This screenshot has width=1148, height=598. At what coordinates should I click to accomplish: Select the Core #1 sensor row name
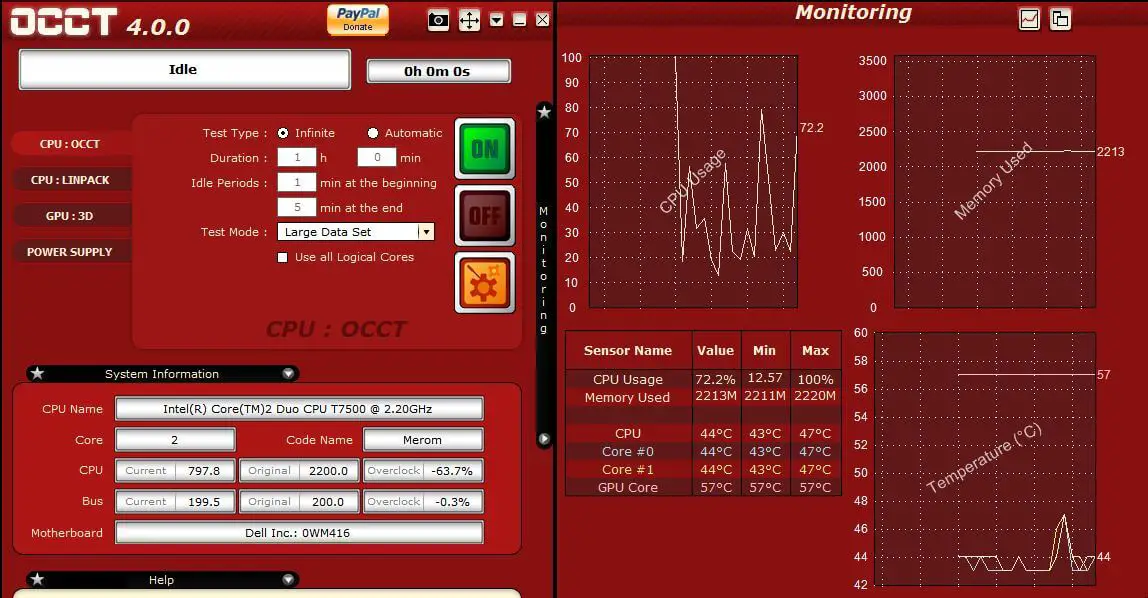pos(628,469)
